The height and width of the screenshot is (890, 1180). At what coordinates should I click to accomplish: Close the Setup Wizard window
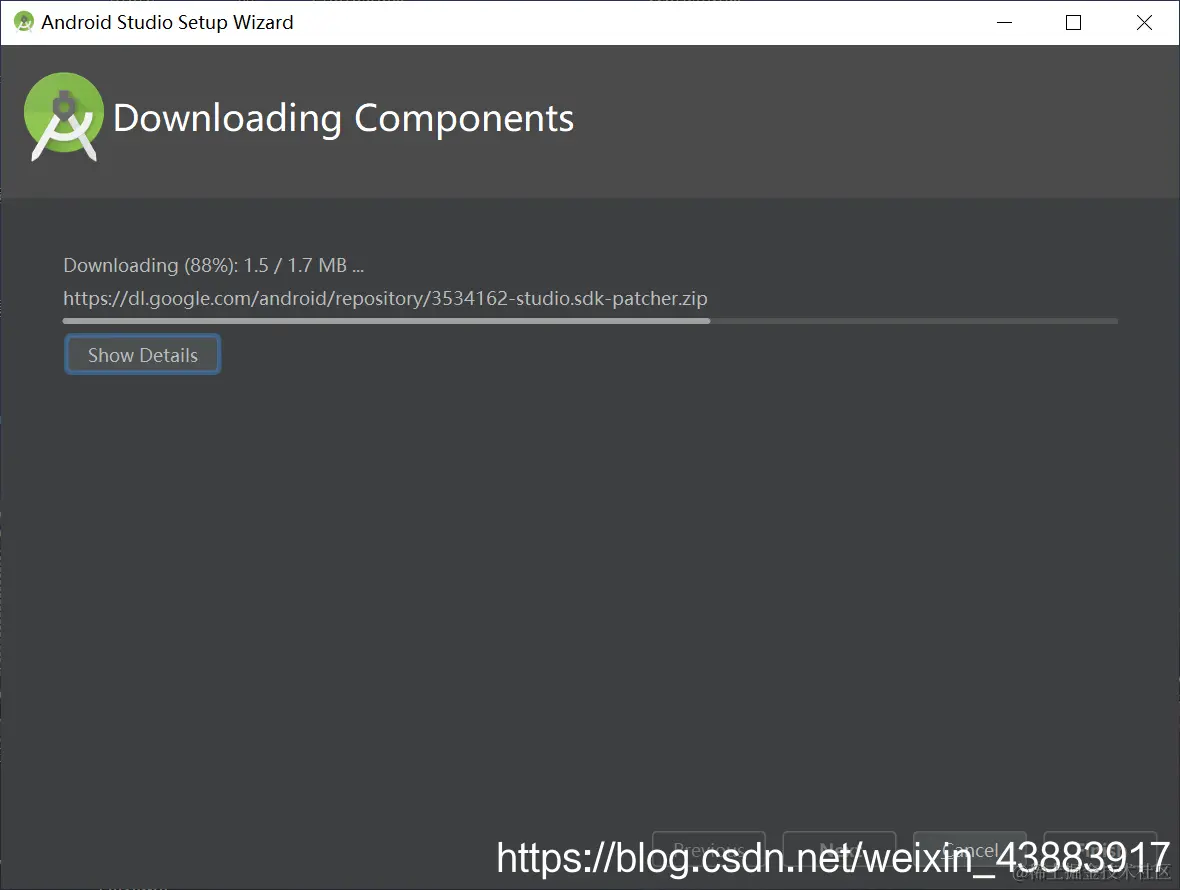point(1144,23)
